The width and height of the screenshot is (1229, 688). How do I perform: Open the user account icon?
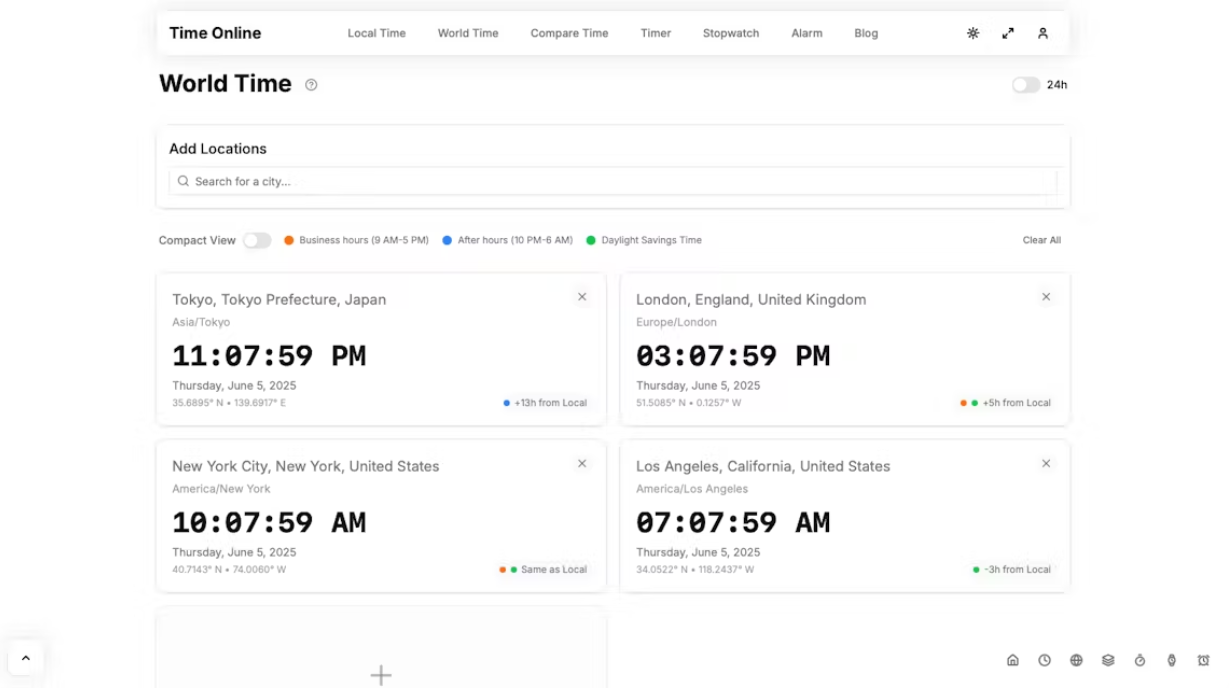[1043, 33]
